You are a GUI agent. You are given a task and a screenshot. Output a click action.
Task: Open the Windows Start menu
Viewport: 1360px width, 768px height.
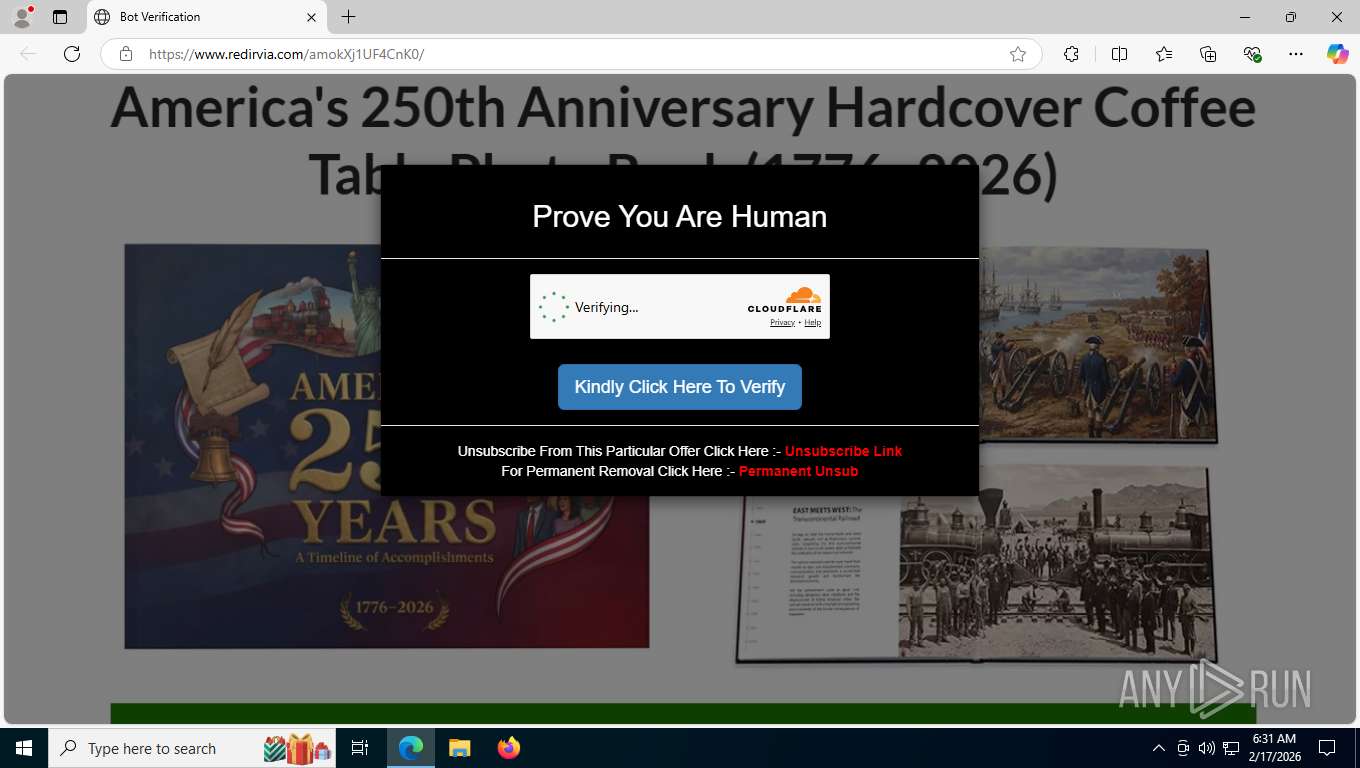pos(24,748)
